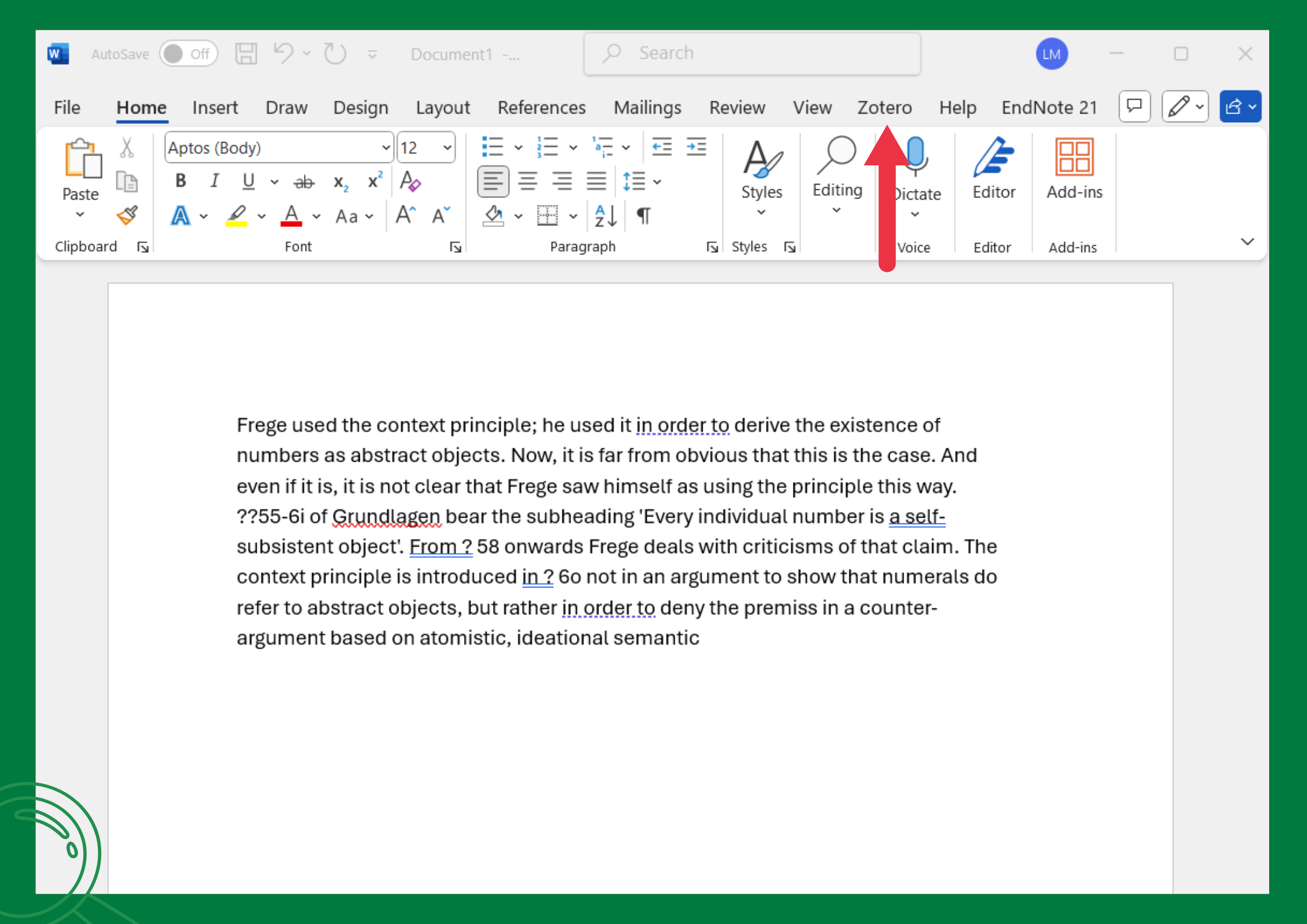Decrease paragraph indent
This screenshot has height=924, width=1307.
pos(661,147)
